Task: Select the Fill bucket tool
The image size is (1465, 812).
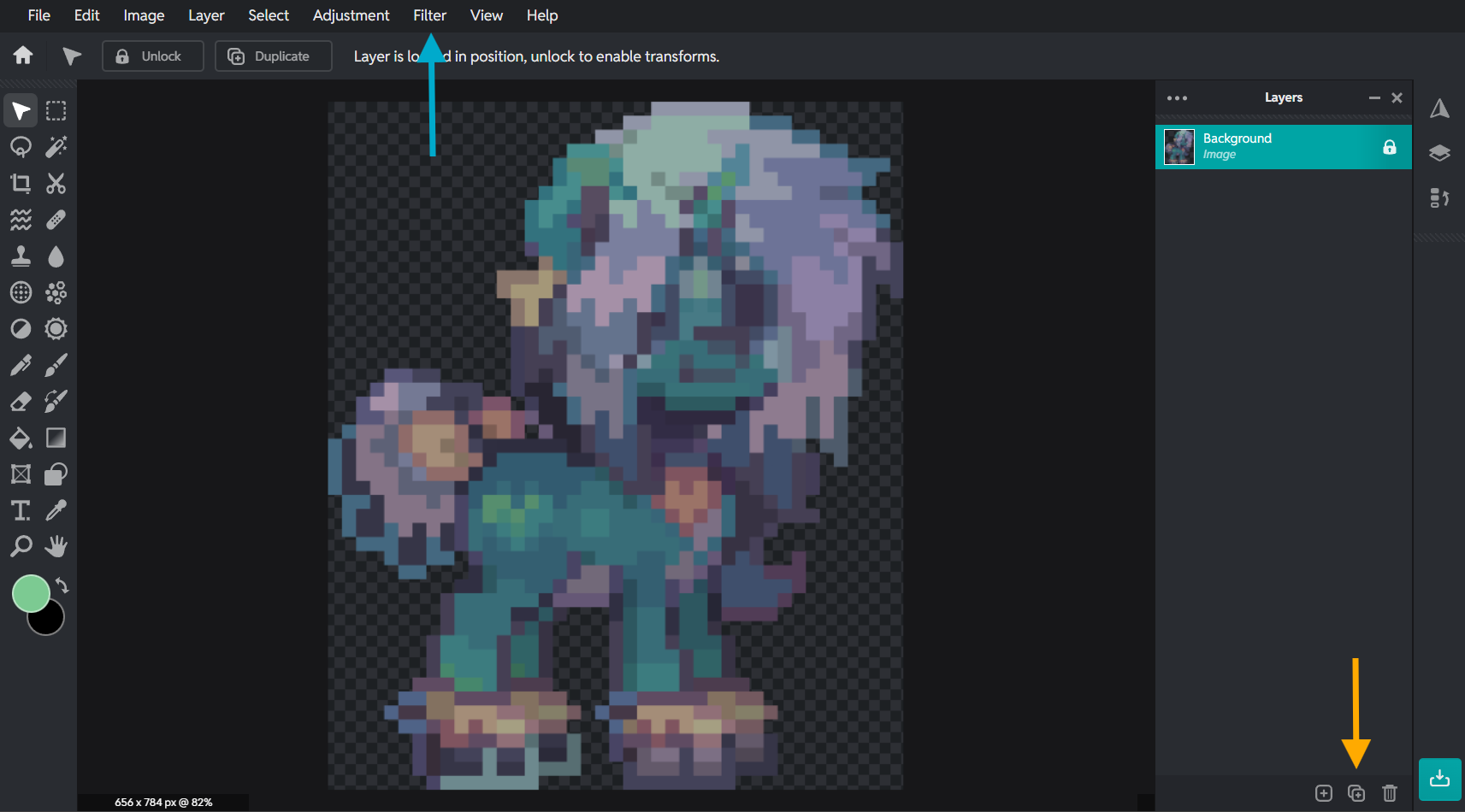Action: pos(21,438)
